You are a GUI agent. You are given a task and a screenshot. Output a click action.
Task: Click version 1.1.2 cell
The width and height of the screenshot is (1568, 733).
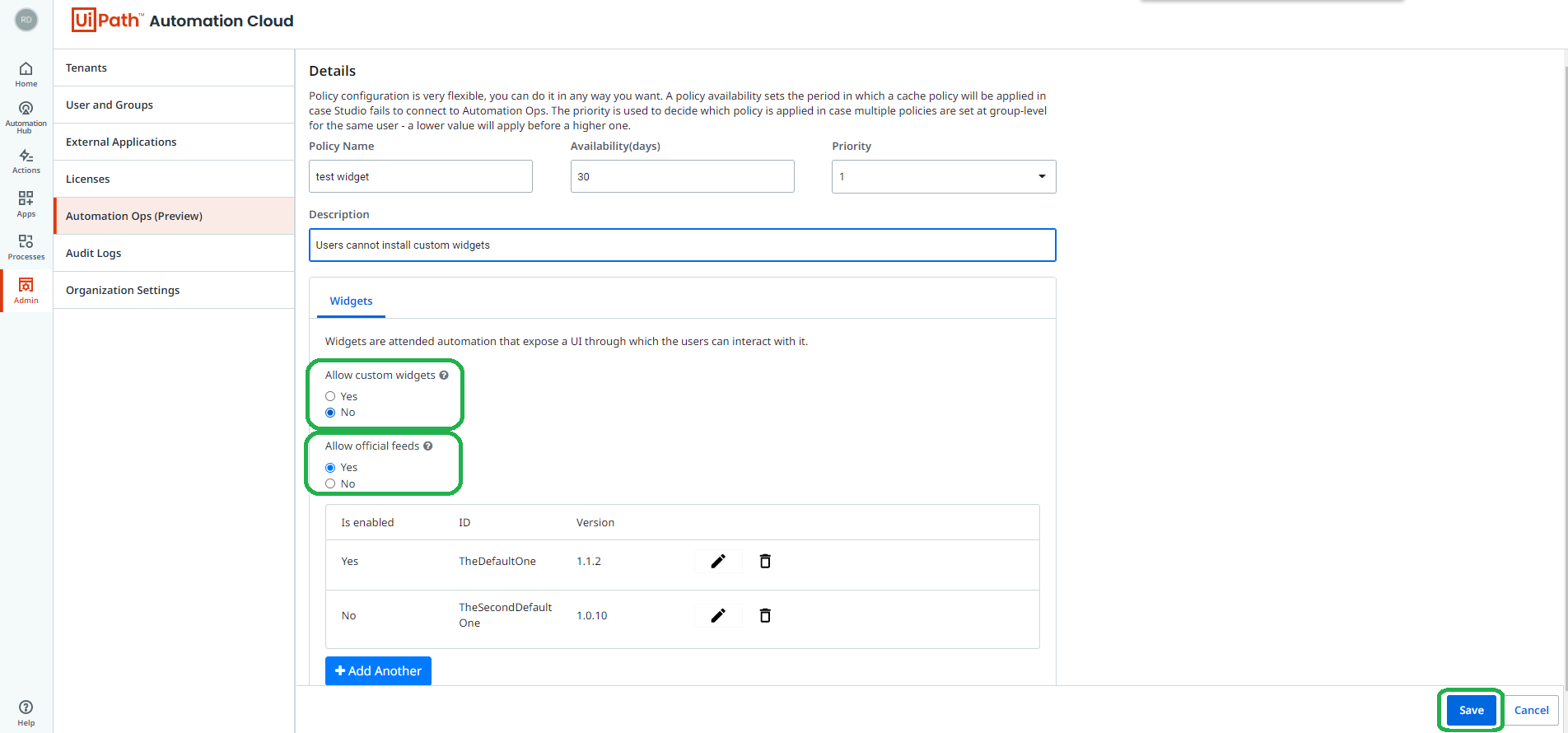pyautogui.click(x=589, y=561)
